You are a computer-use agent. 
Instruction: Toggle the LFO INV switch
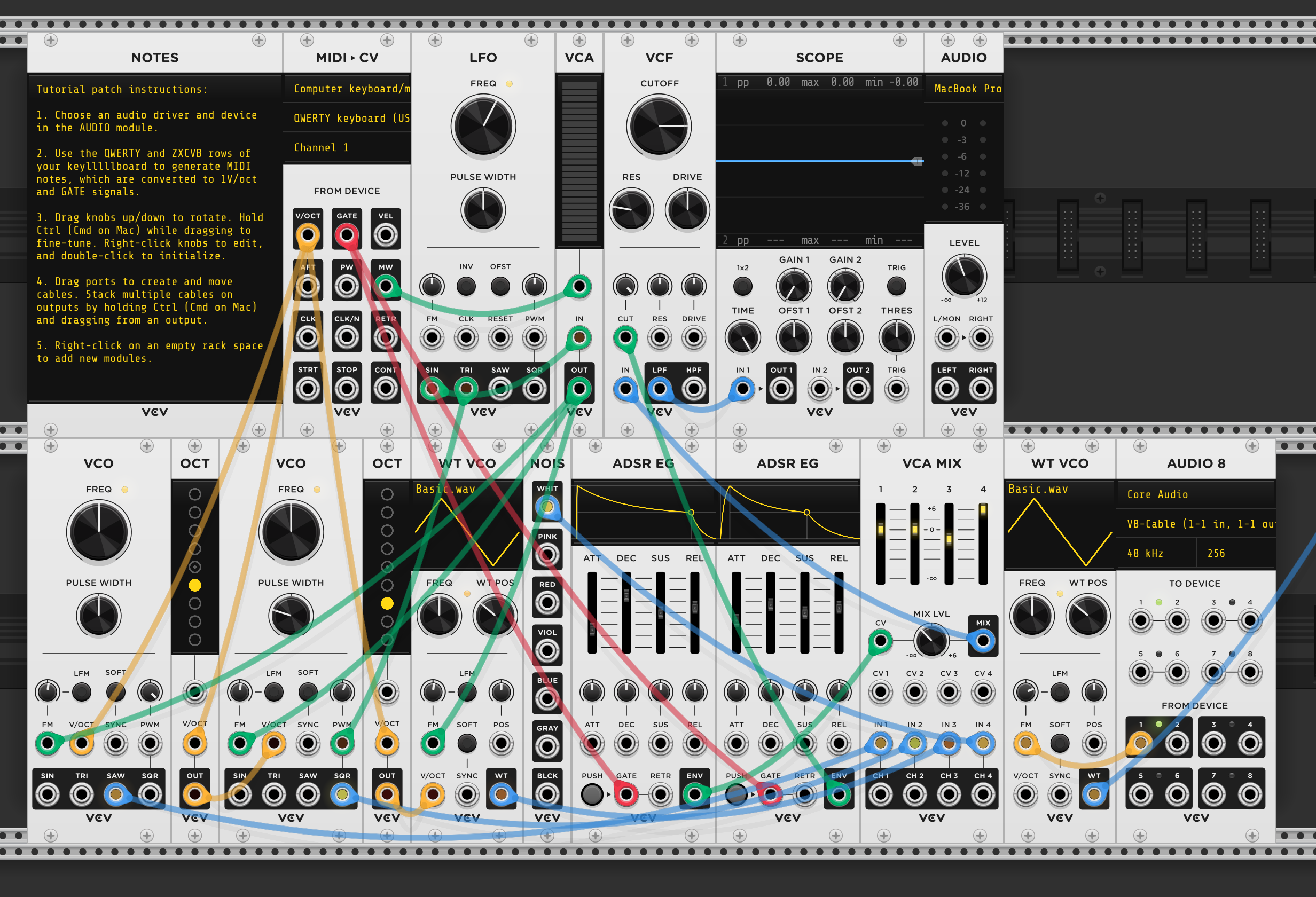[x=466, y=286]
